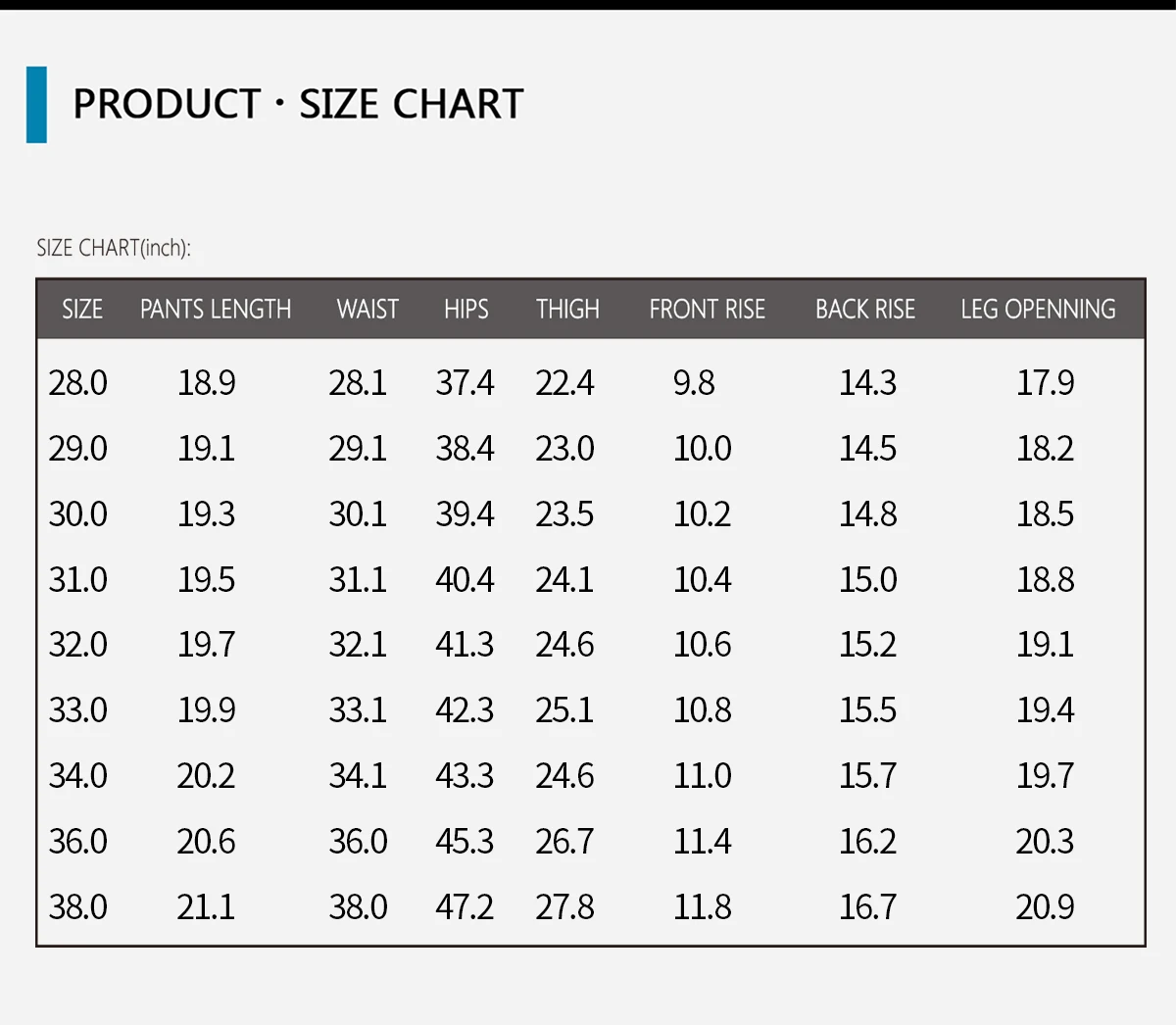Click the SIZE column header
This screenshot has width=1176, height=1025.
[82, 310]
